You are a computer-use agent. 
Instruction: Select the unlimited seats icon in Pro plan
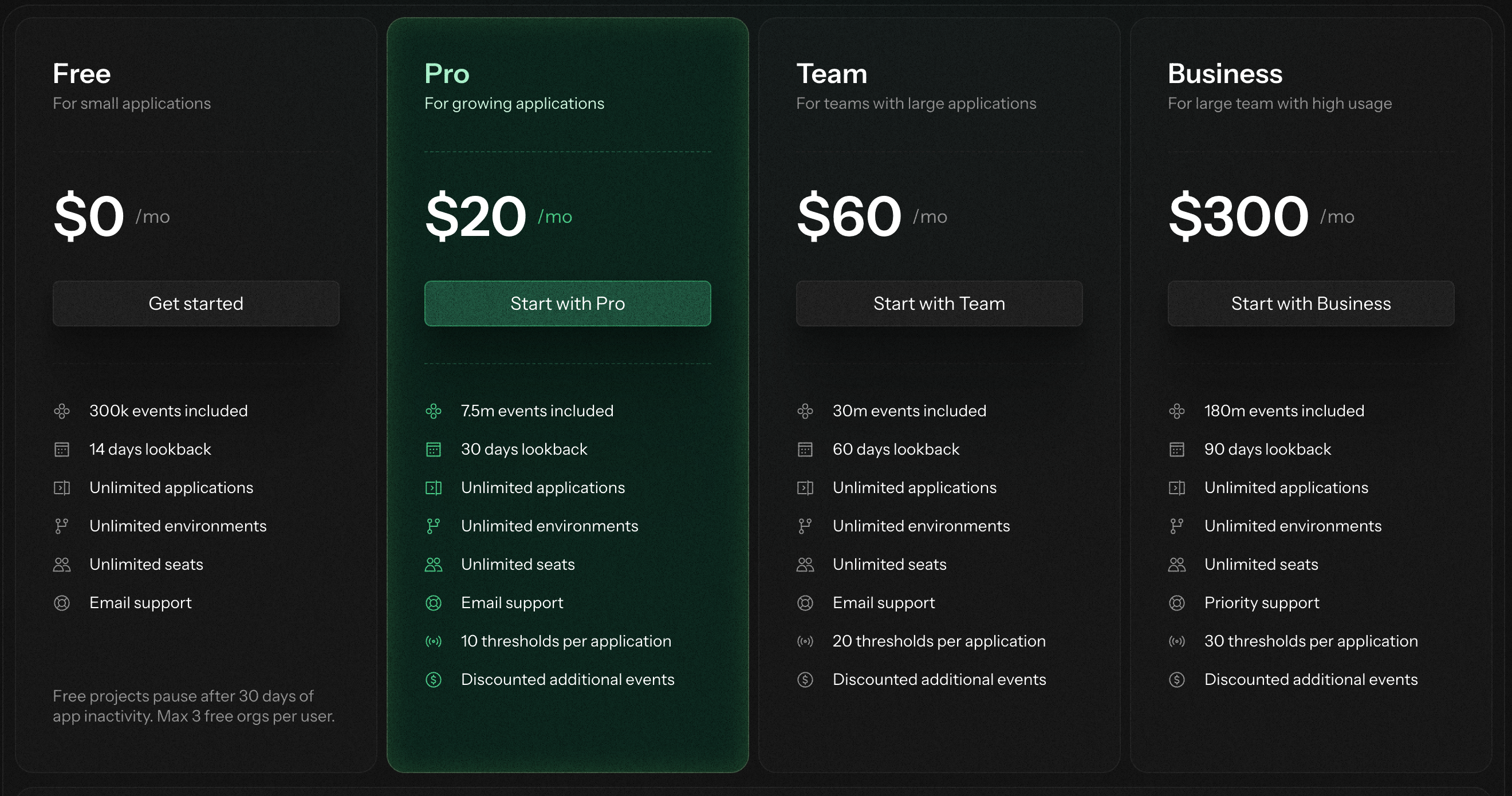(434, 564)
